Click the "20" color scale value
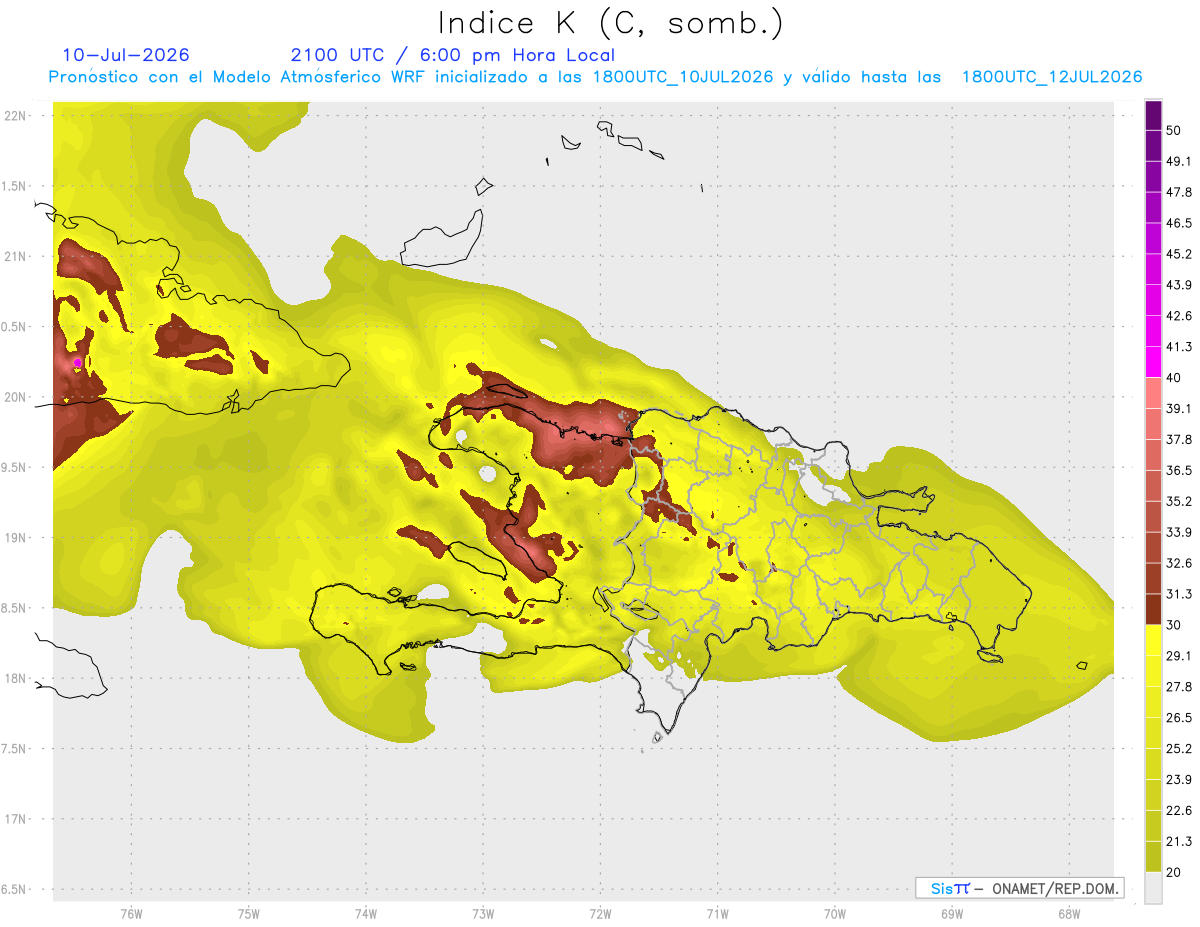Screen dimensions: 1200x927 (1173, 872)
